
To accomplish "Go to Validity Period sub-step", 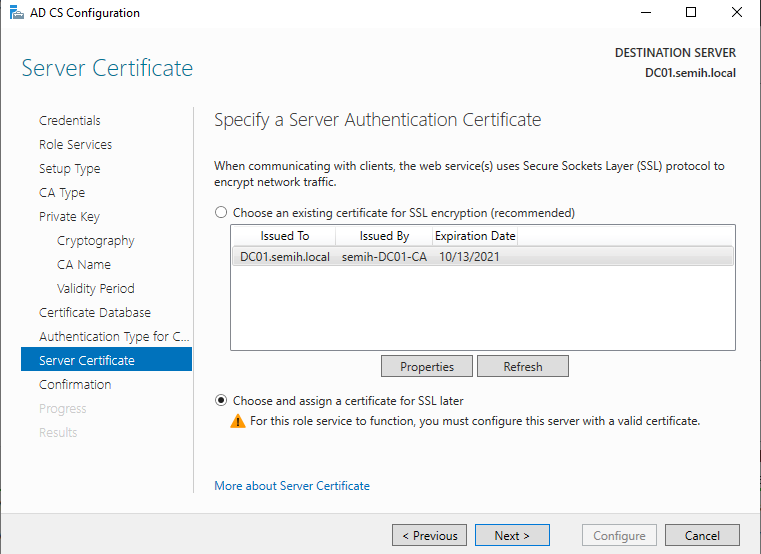I will [x=95, y=288].
